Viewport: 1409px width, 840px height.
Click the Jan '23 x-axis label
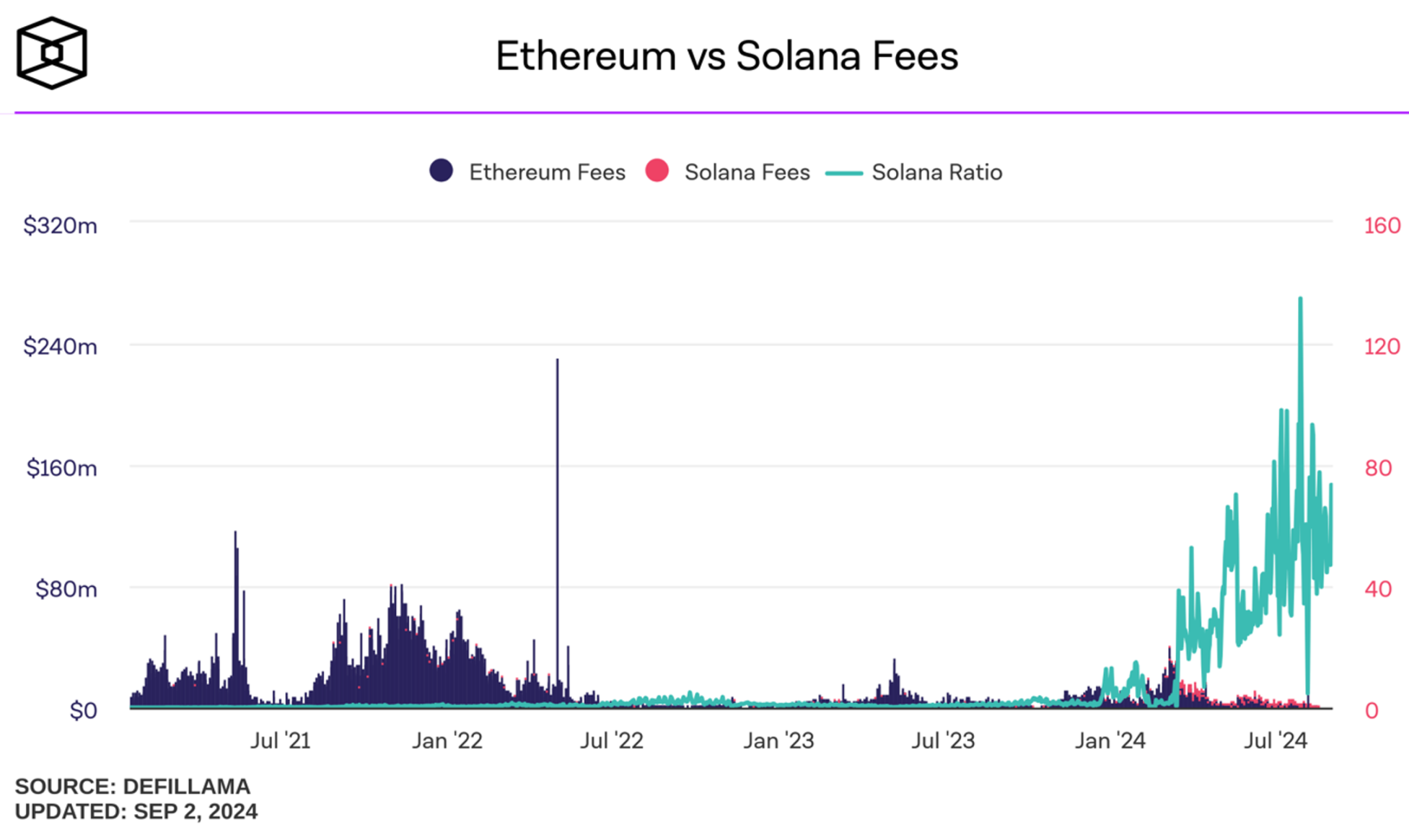(778, 740)
